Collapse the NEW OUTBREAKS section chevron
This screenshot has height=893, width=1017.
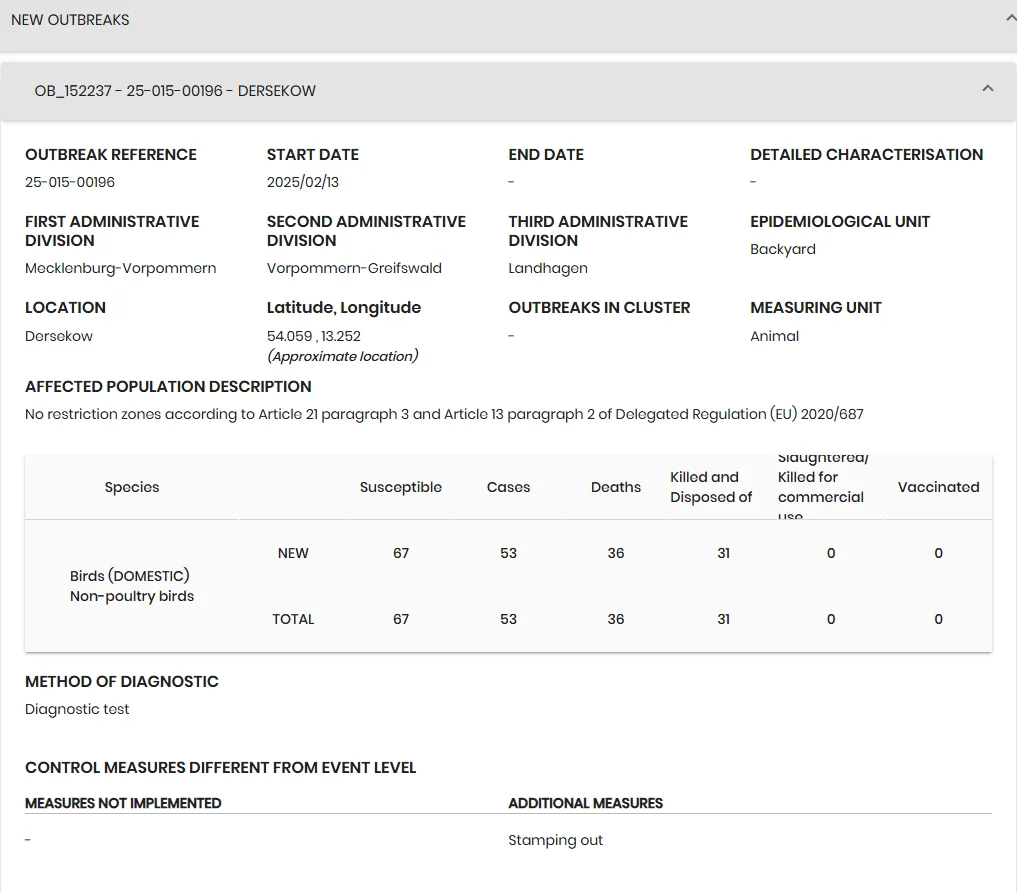pos(1011,19)
